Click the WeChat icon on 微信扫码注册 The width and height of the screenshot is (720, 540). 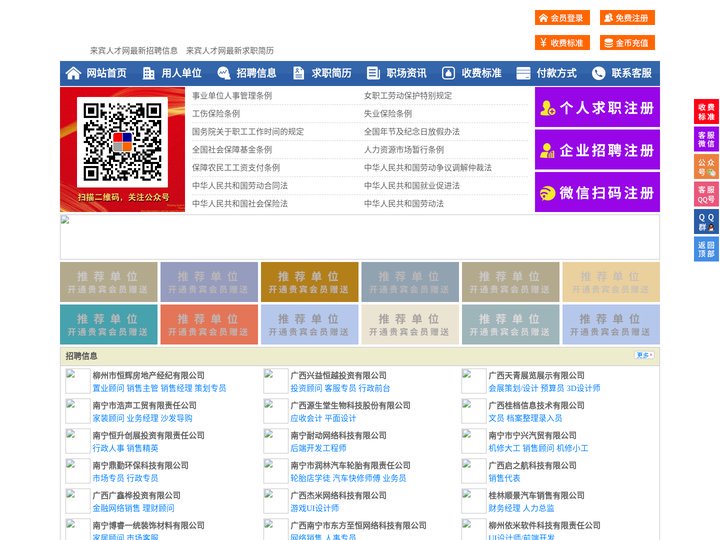(x=547, y=193)
